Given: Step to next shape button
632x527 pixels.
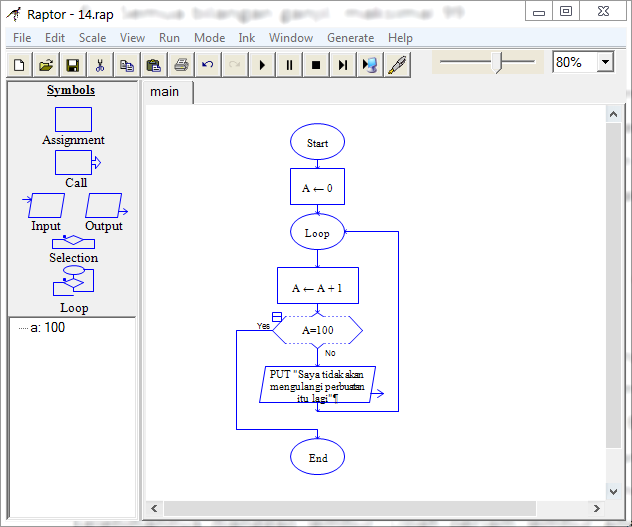Looking at the screenshot, I should click(343, 65).
